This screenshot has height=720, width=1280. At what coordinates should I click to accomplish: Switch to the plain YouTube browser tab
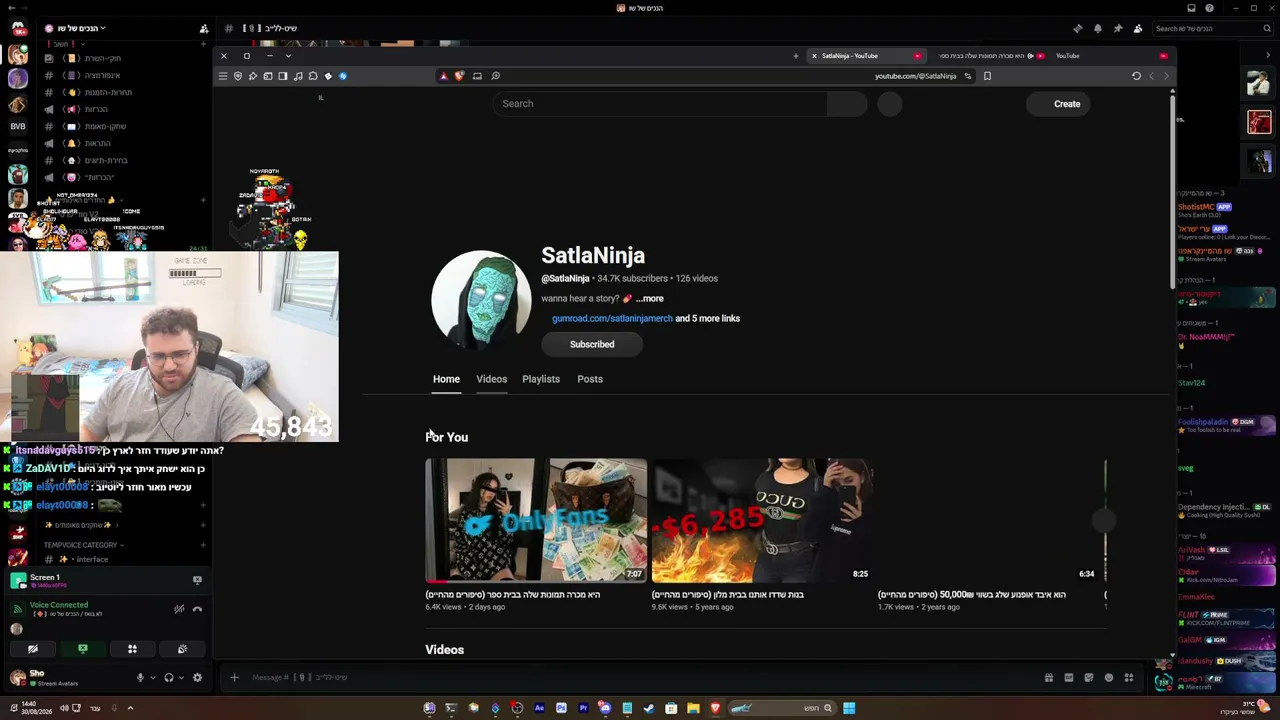[1112, 56]
